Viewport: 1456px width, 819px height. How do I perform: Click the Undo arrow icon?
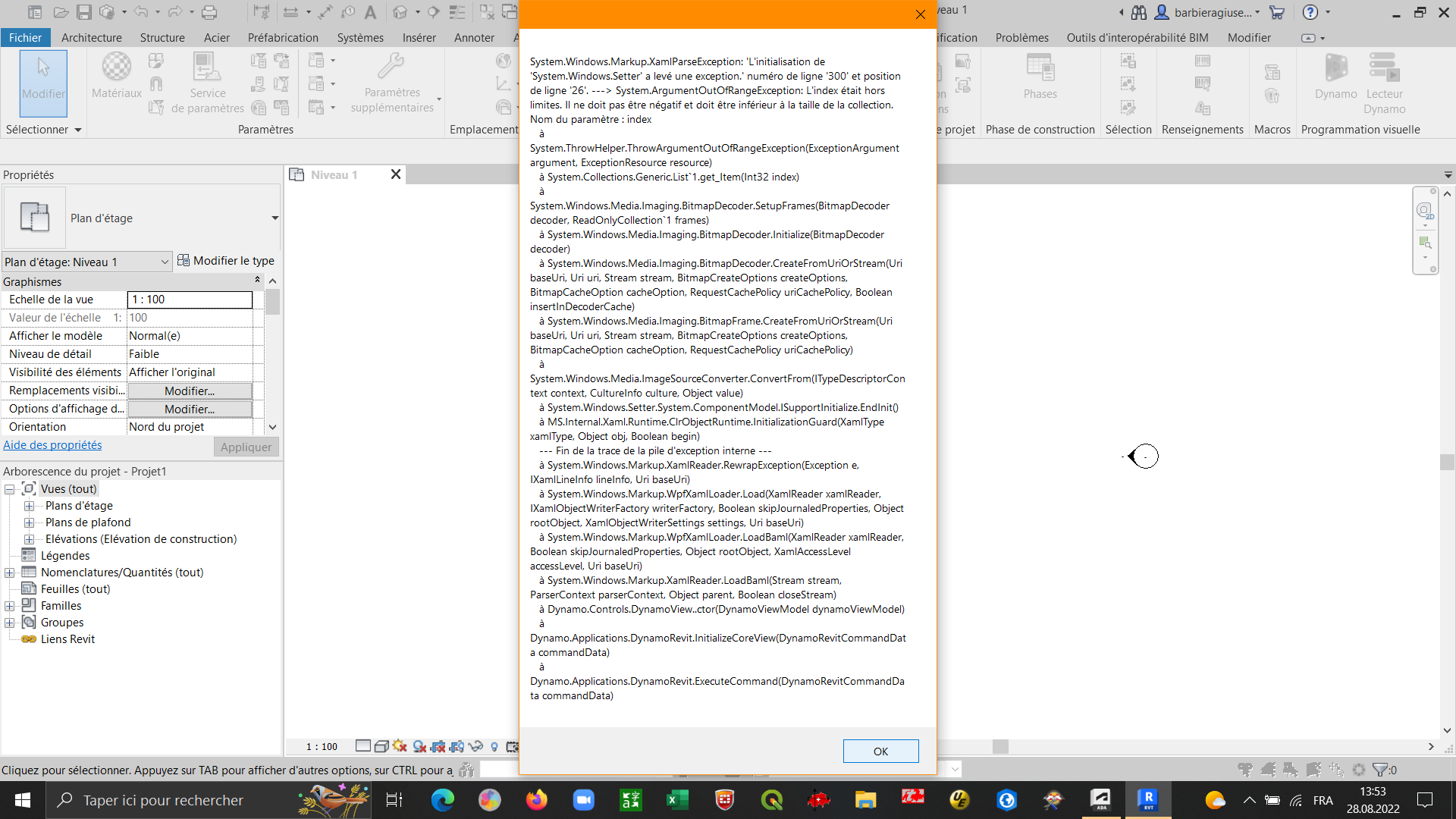point(141,12)
